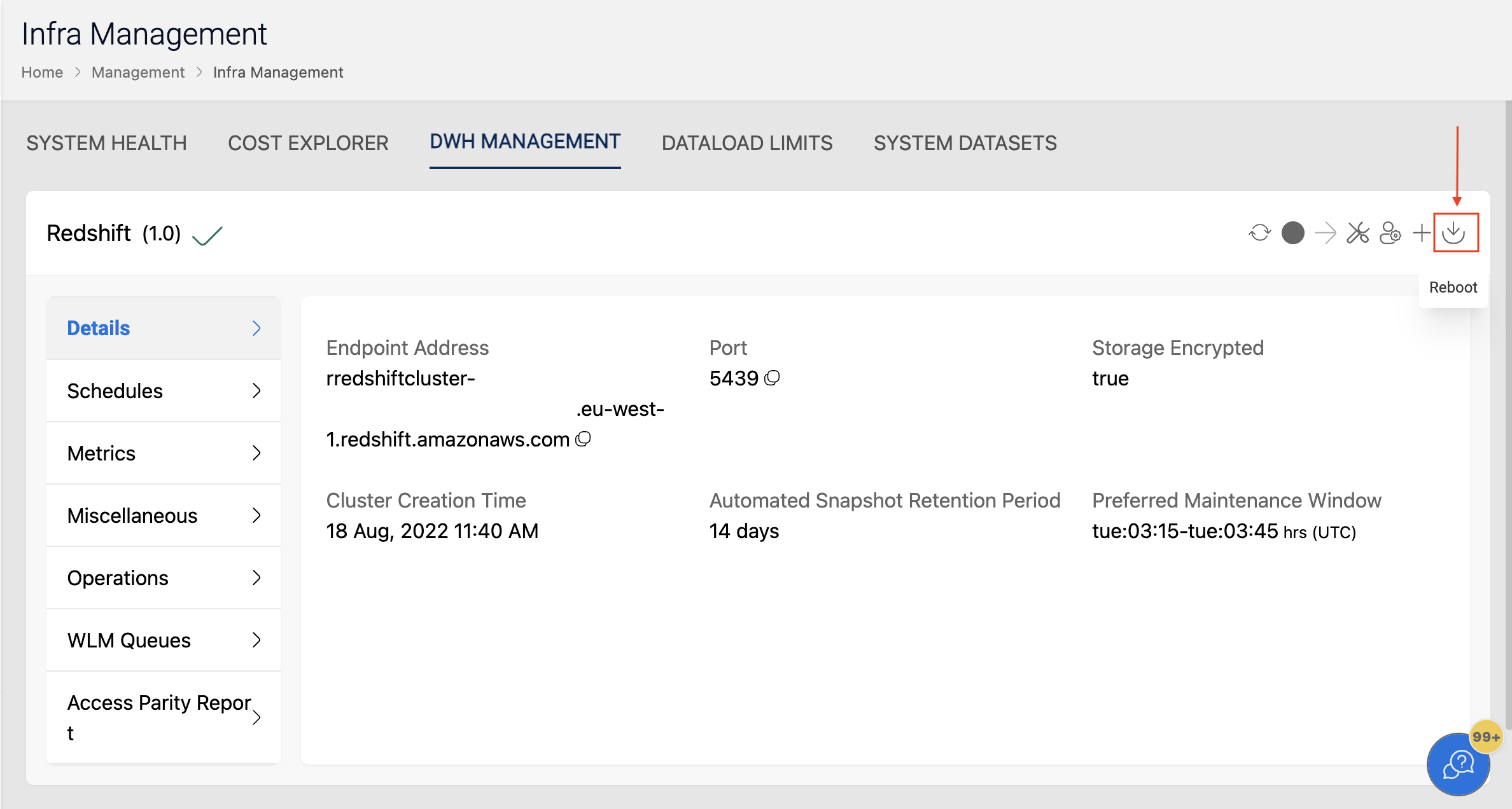Select Operations in the side menu
The width and height of the screenshot is (1512, 809).
[164, 577]
